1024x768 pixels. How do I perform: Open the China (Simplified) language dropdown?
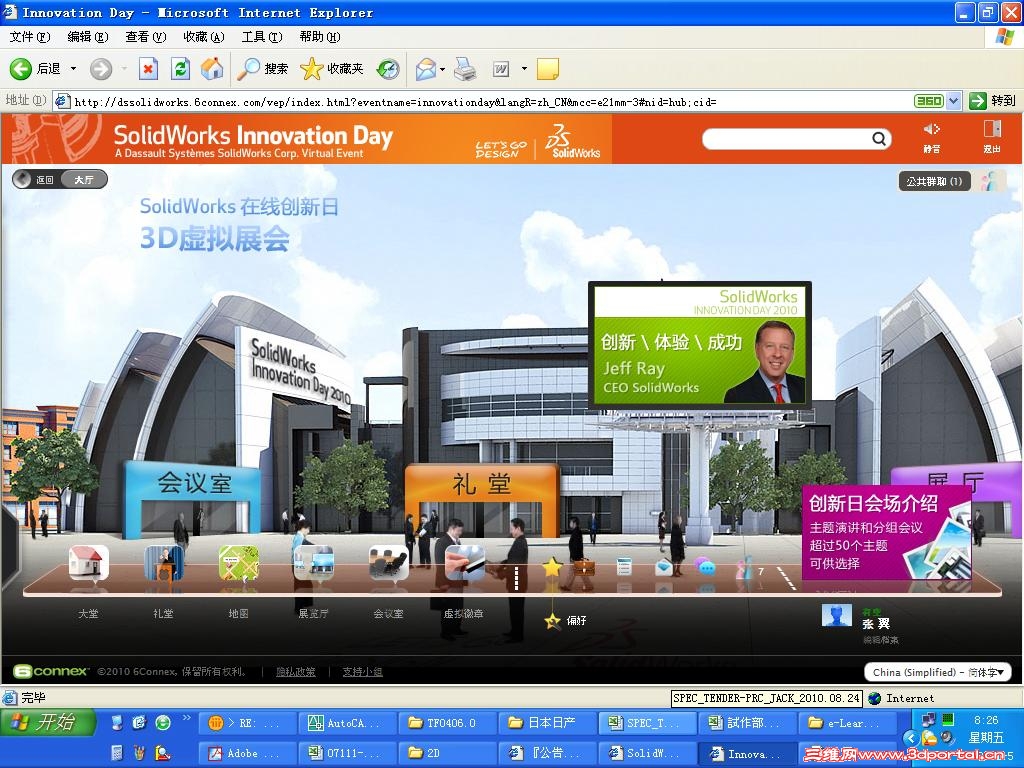[x=938, y=672]
